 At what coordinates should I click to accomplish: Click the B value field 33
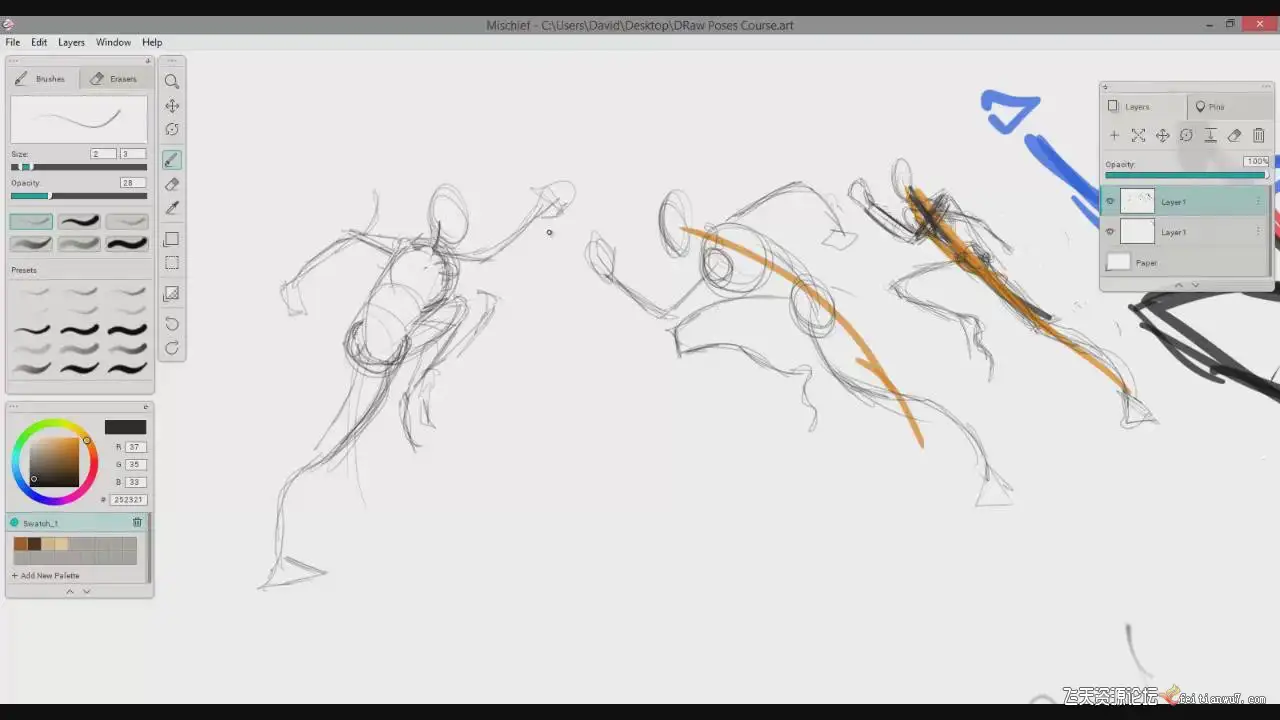(135, 482)
